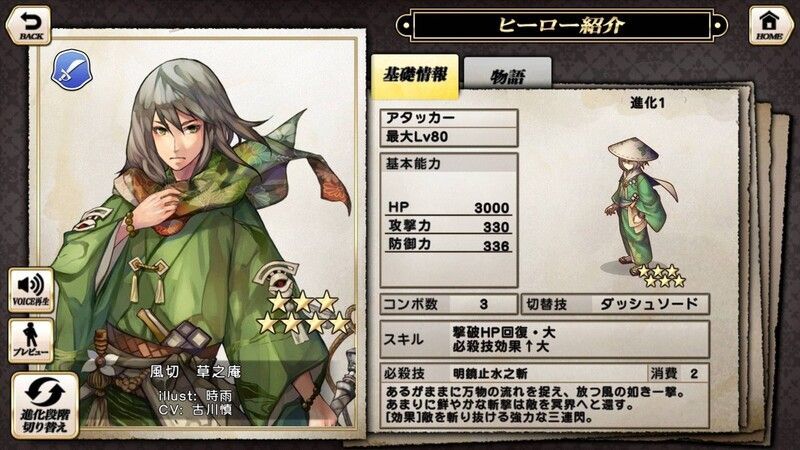
Task: Play character voice with VOICE再生 button
Action: click(31, 290)
